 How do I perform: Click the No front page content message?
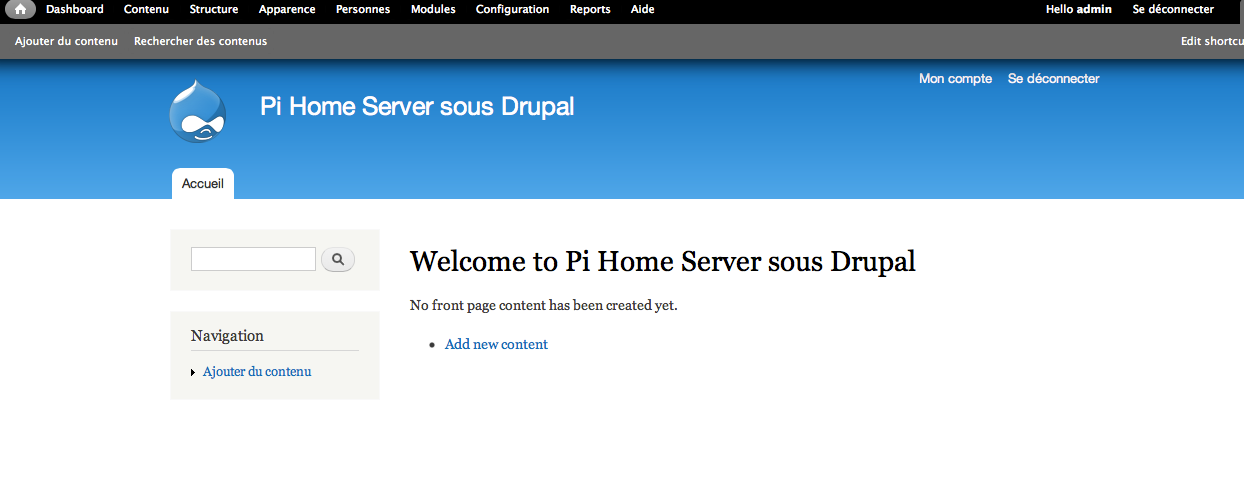(x=544, y=305)
